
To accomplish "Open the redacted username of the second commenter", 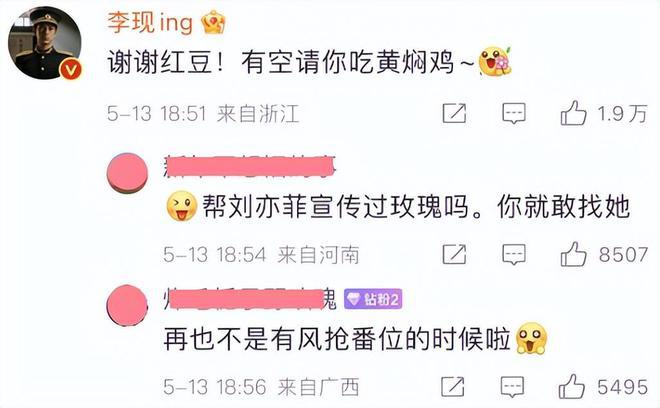I will pos(250,166).
